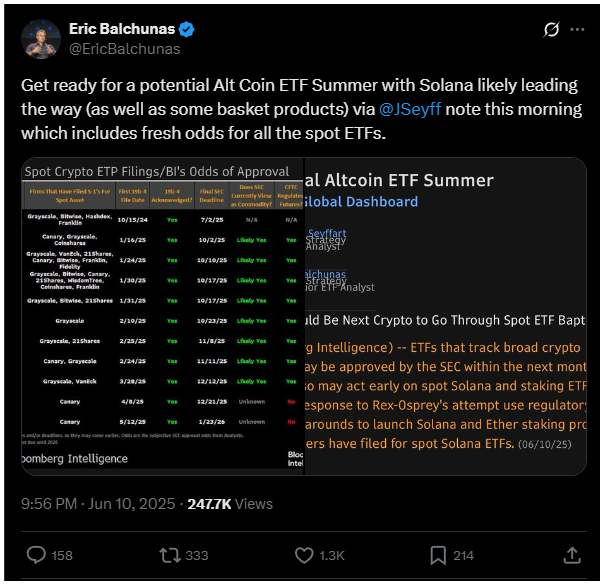This screenshot has width=604, height=585.
Task: View the 247.7K Views analytics
Action: click(x=230, y=504)
